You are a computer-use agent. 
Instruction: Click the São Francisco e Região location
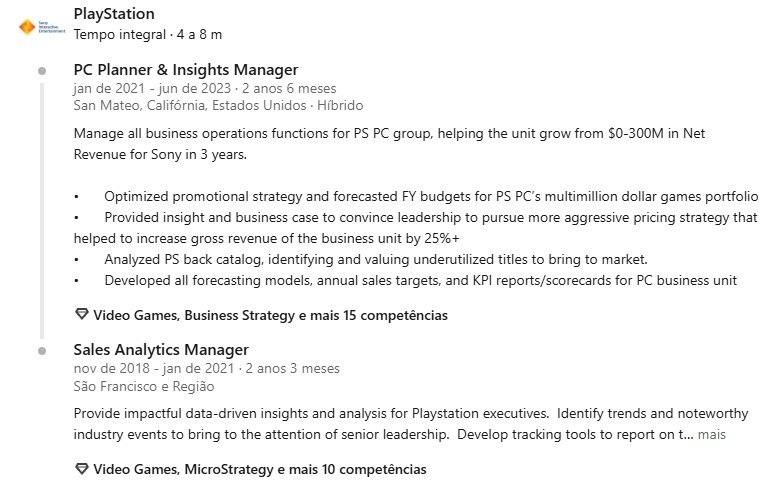pyautogui.click(x=144, y=386)
